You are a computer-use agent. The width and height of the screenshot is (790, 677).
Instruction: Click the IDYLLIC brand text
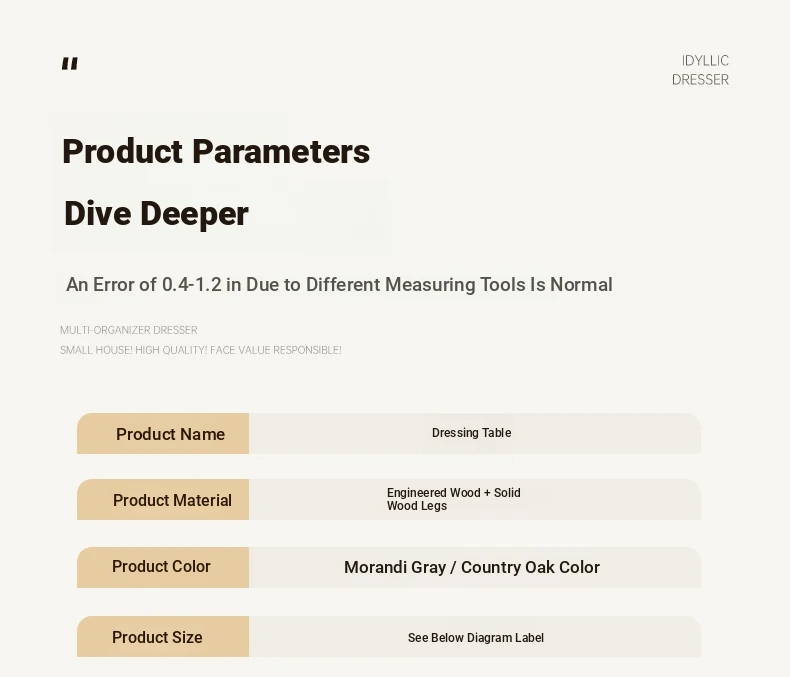[x=705, y=60]
